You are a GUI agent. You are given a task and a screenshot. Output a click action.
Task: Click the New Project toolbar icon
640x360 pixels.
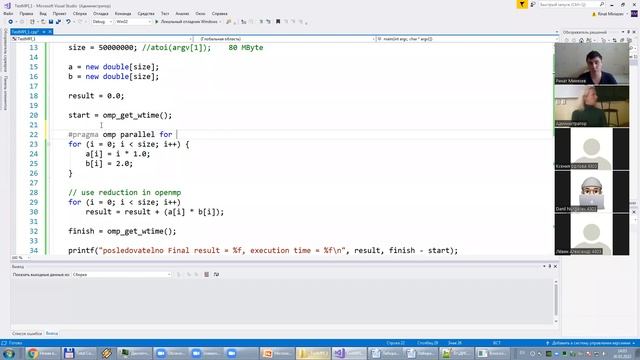coord(32,22)
